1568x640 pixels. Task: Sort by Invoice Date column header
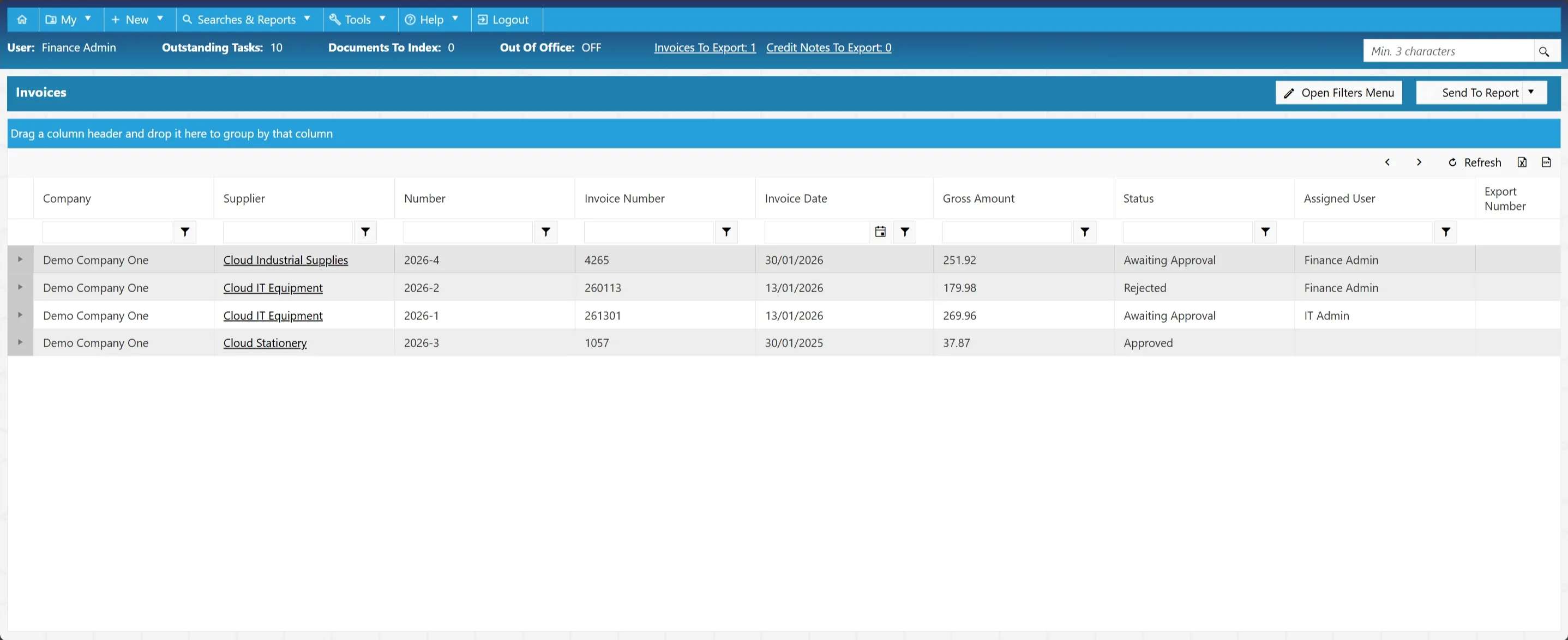click(x=796, y=198)
